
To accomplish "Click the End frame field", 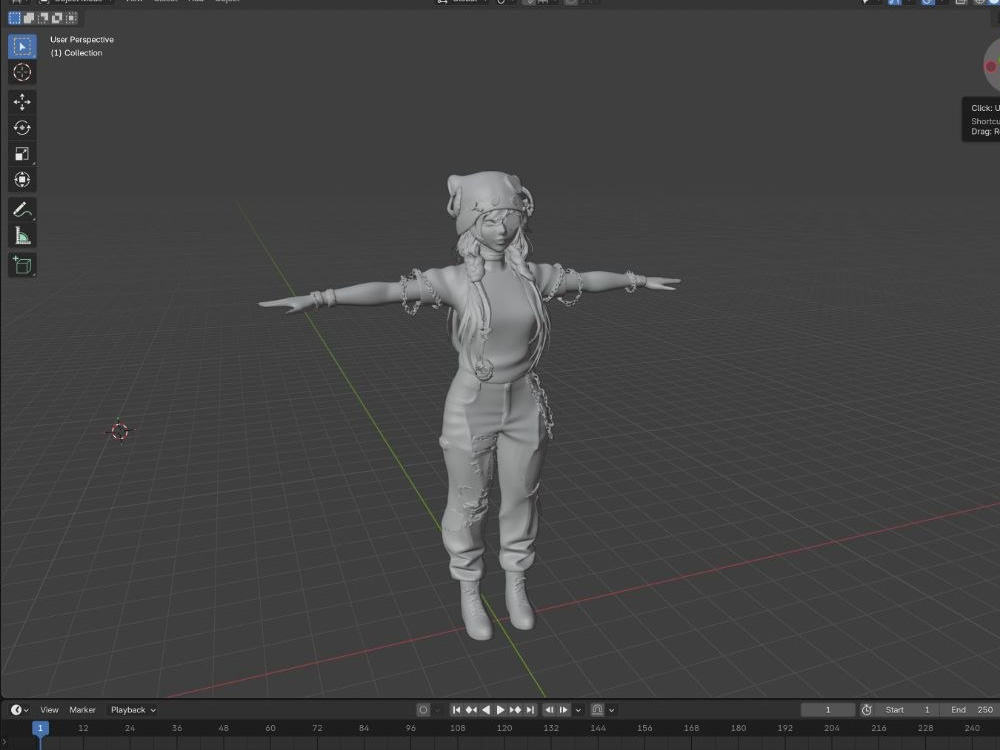I will [x=971, y=710].
